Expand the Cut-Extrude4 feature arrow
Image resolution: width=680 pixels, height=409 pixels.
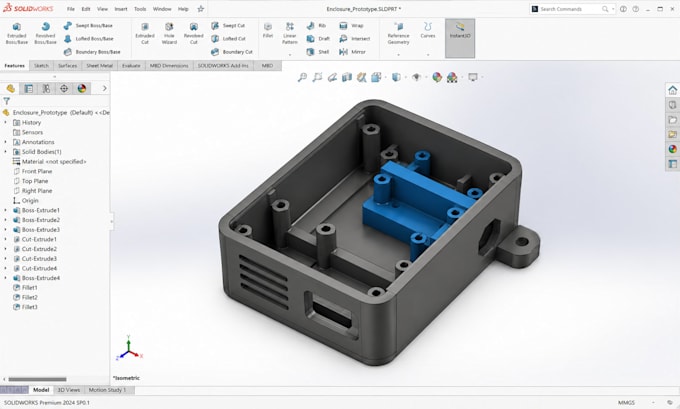click(x=5, y=268)
